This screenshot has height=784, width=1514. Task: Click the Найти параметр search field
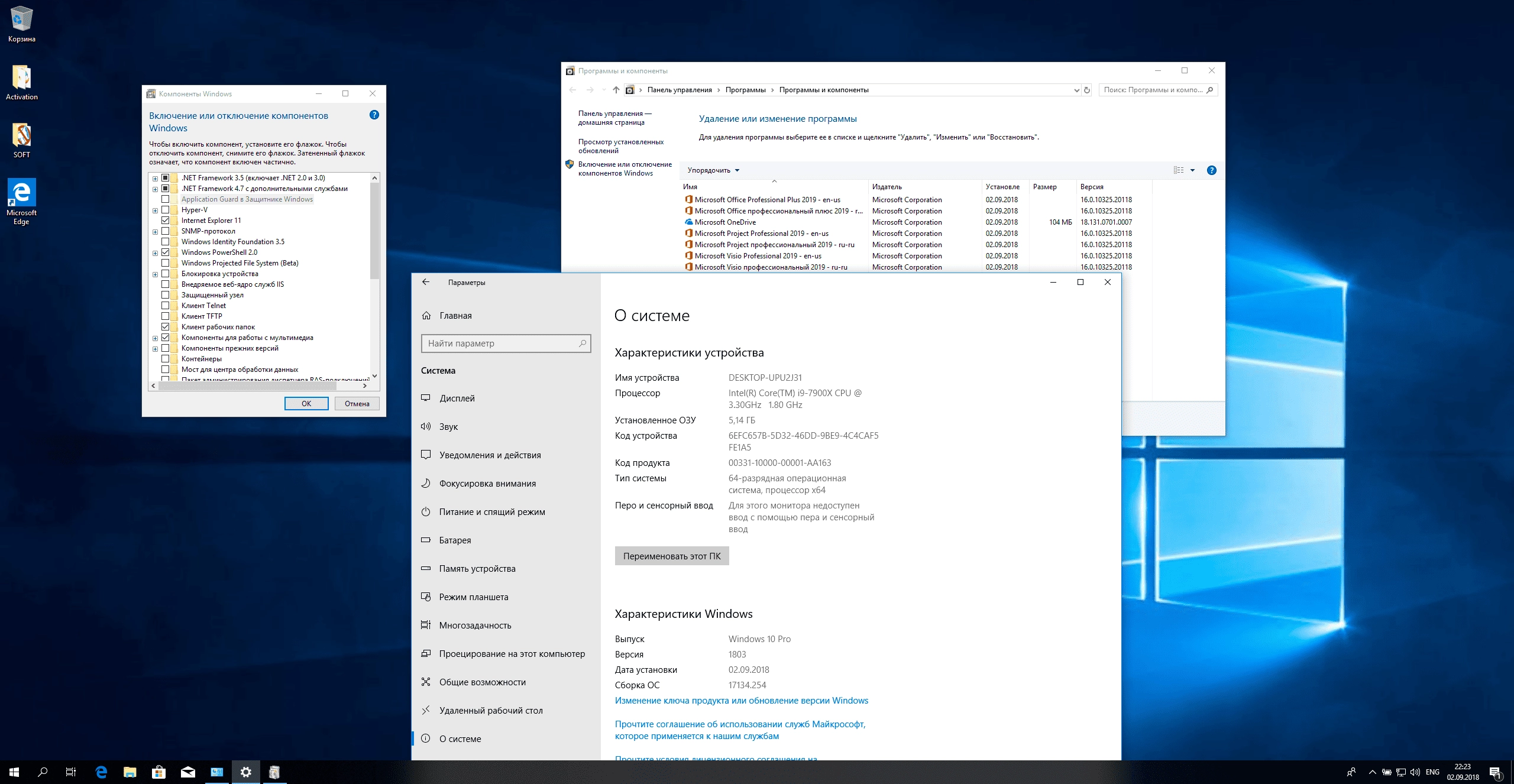pos(506,344)
